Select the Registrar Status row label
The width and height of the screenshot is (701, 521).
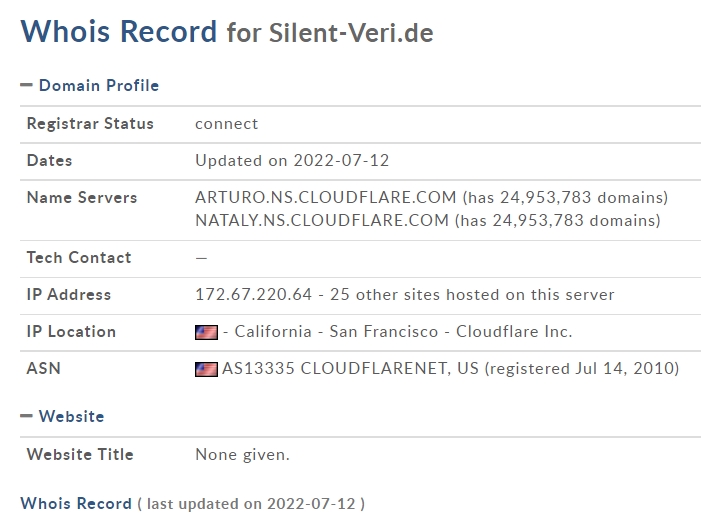pos(90,123)
